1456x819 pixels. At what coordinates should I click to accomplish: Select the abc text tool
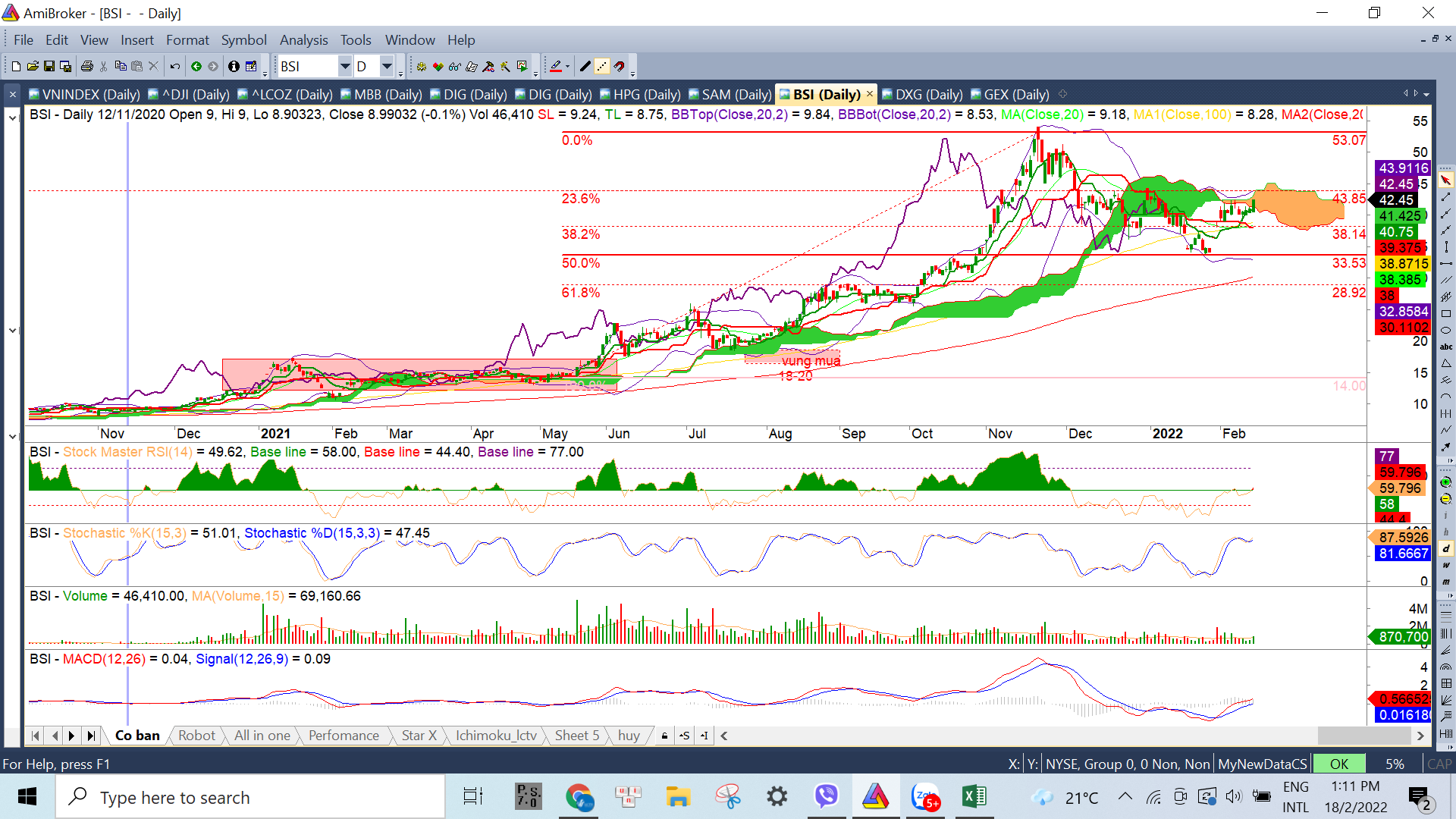tap(1445, 347)
